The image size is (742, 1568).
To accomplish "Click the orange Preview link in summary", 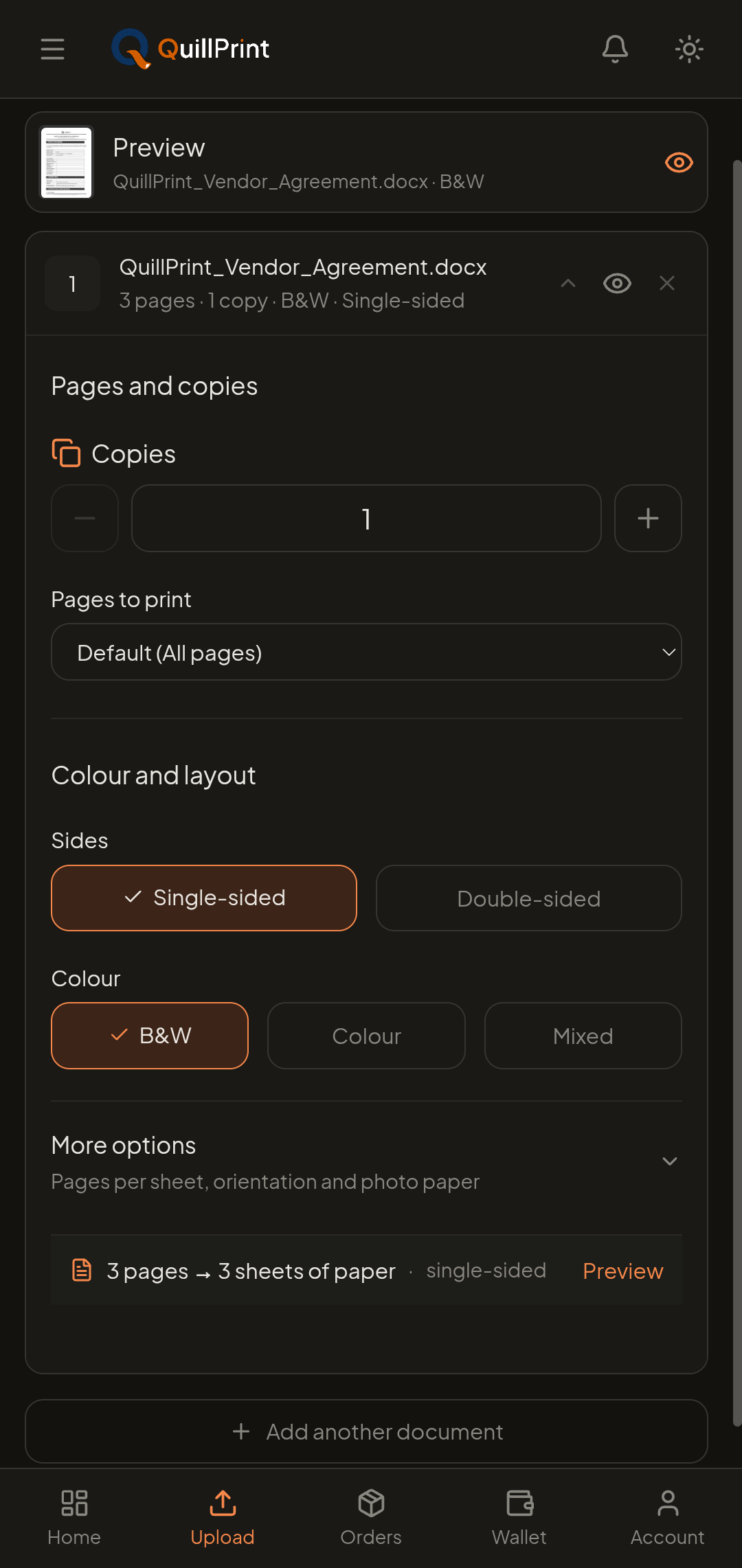I will 622,1271.
